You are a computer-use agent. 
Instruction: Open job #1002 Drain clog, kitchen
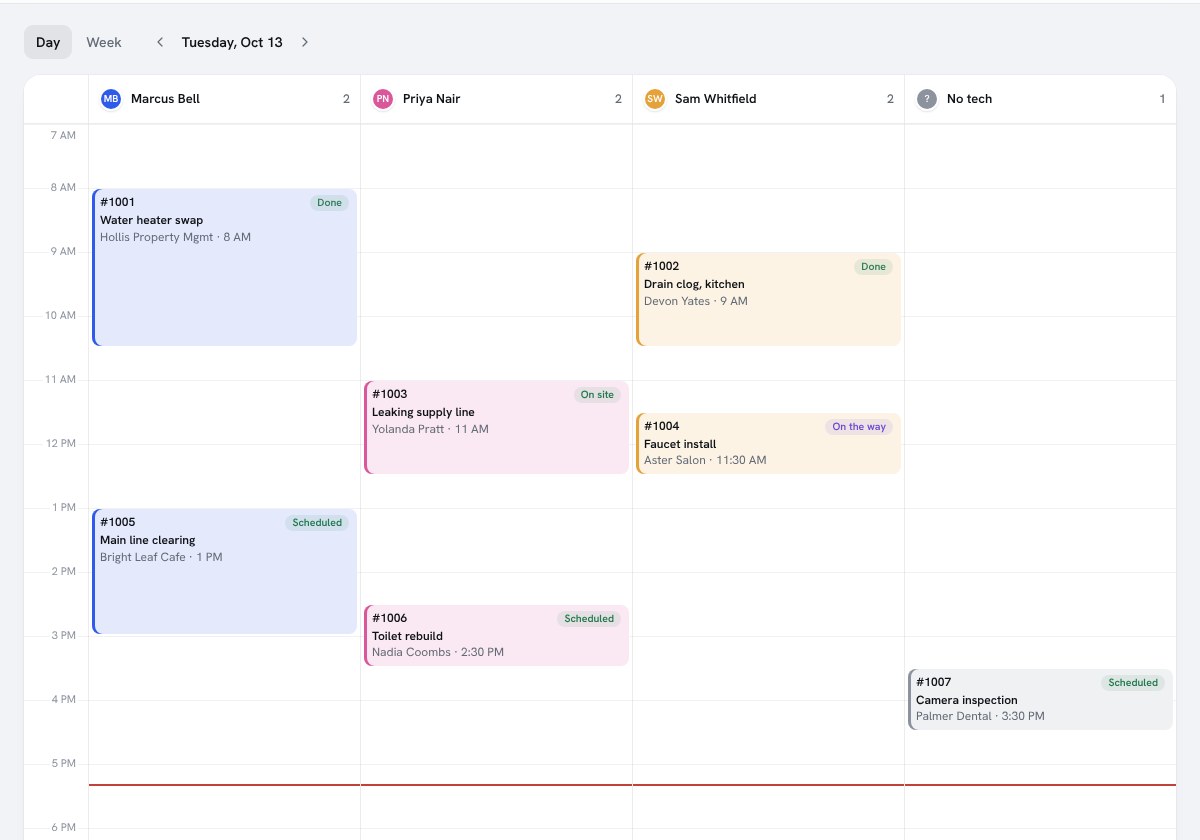[x=769, y=299]
